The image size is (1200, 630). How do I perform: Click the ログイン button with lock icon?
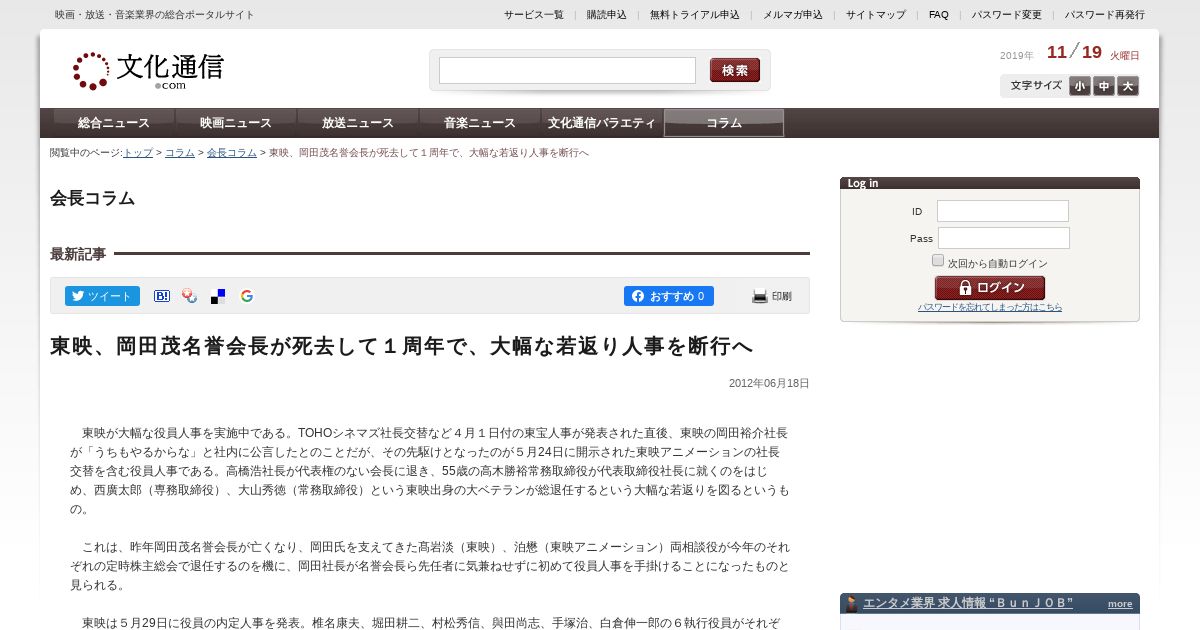pos(990,288)
